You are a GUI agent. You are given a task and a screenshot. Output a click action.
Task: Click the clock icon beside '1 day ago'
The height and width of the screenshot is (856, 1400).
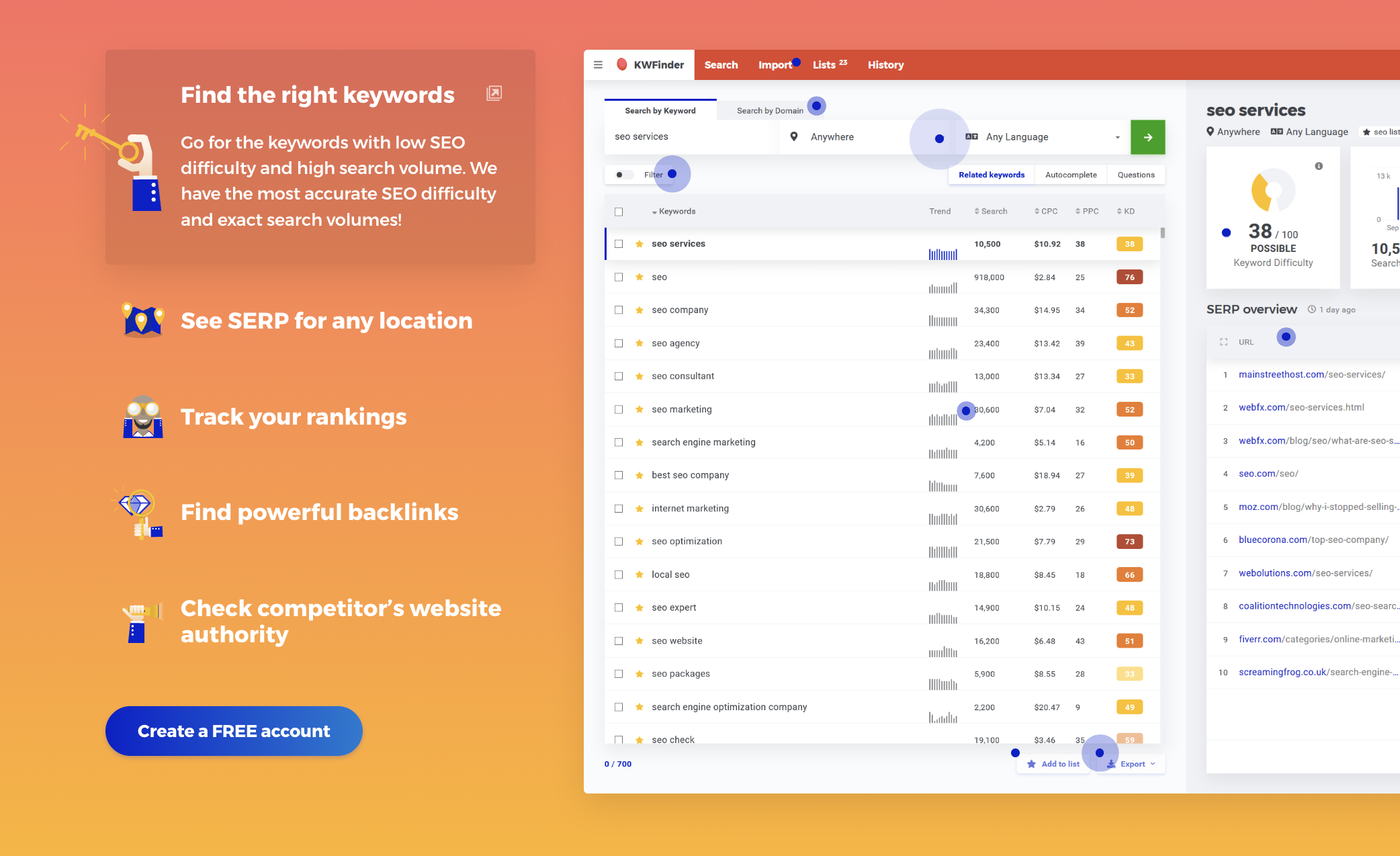1311,309
